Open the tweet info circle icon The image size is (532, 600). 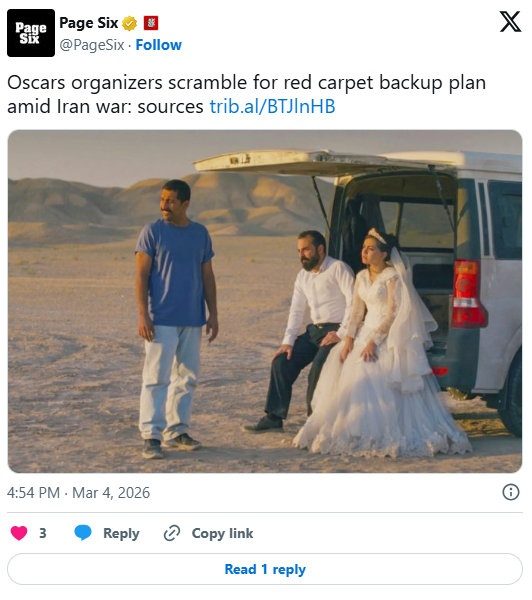[511, 492]
